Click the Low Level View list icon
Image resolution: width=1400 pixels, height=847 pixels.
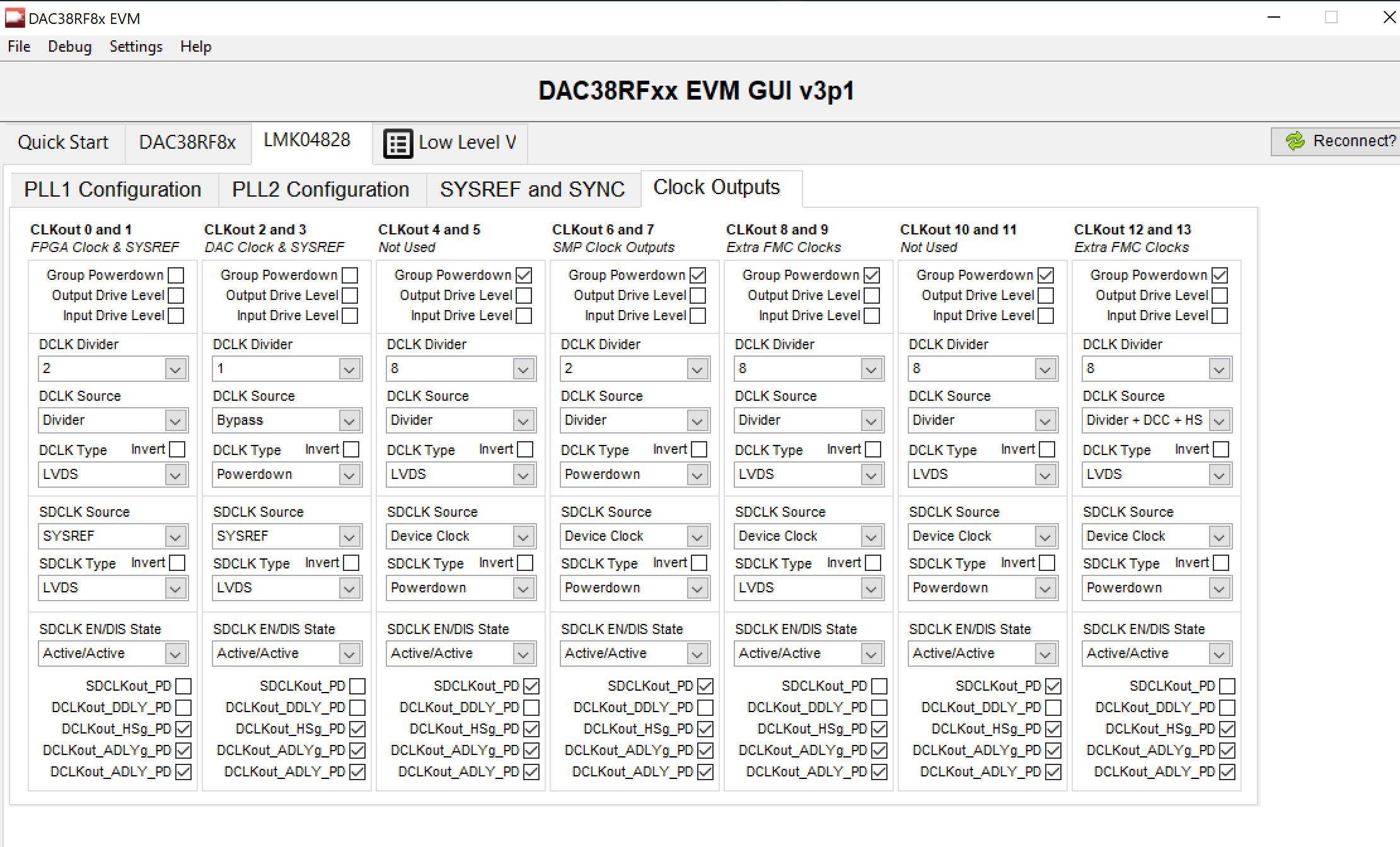[x=398, y=144]
